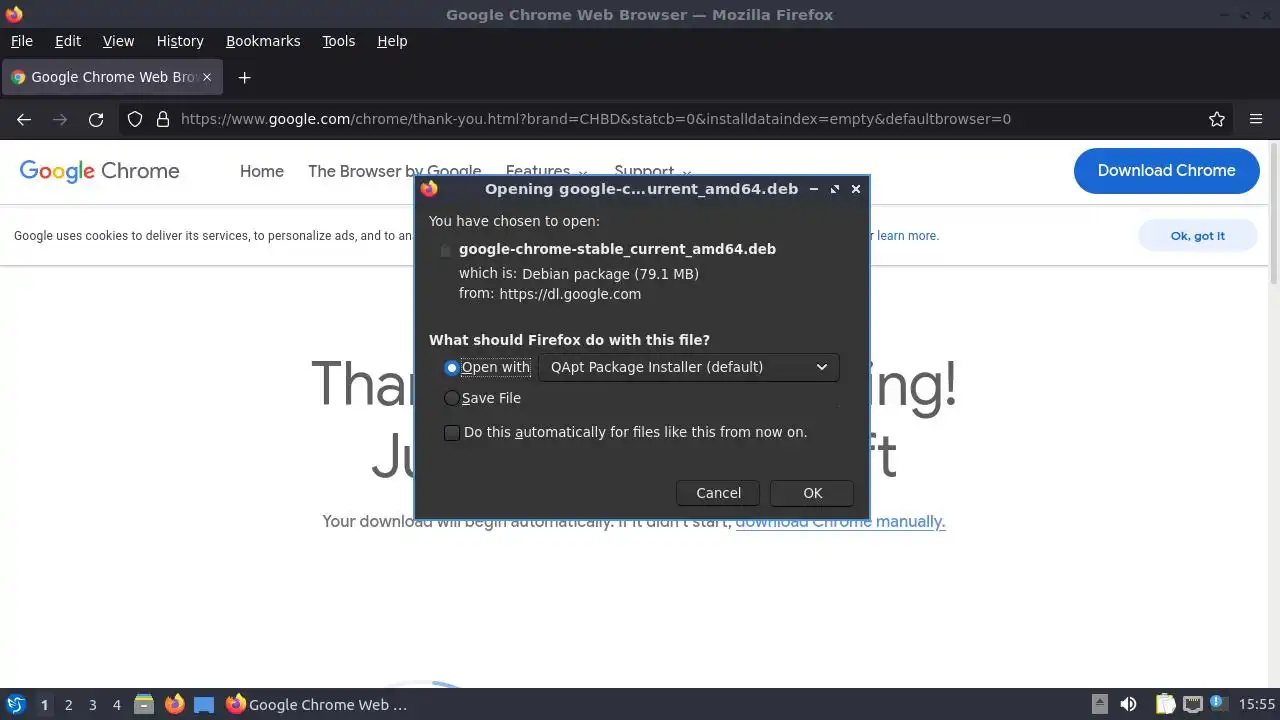Image resolution: width=1280 pixels, height=720 pixels.
Task: Click the removable media tray icon
Action: pyautogui.click(x=1099, y=704)
